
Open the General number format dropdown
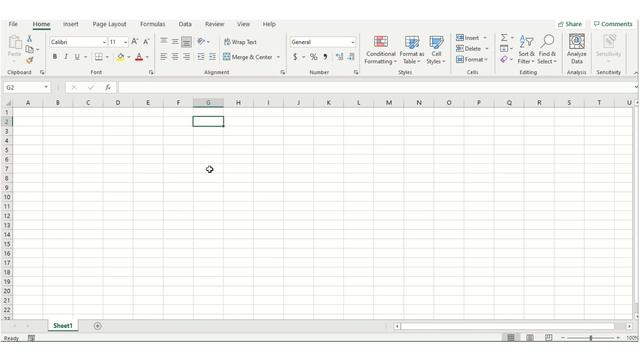click(x=353, y=42)
